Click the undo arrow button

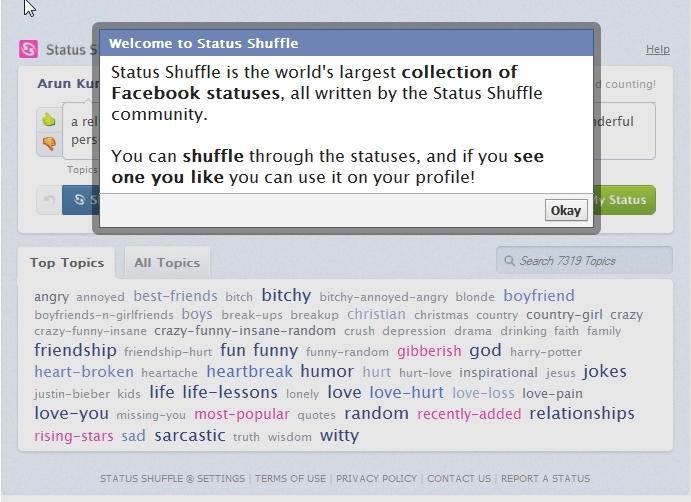click(49, 200)
